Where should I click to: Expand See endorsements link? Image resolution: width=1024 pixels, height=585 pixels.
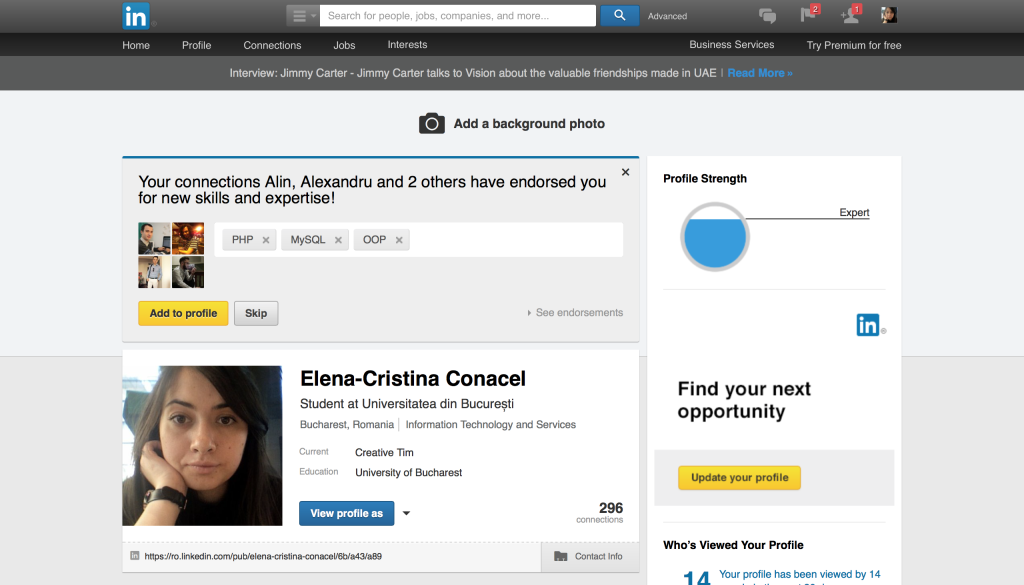(575, 313)
